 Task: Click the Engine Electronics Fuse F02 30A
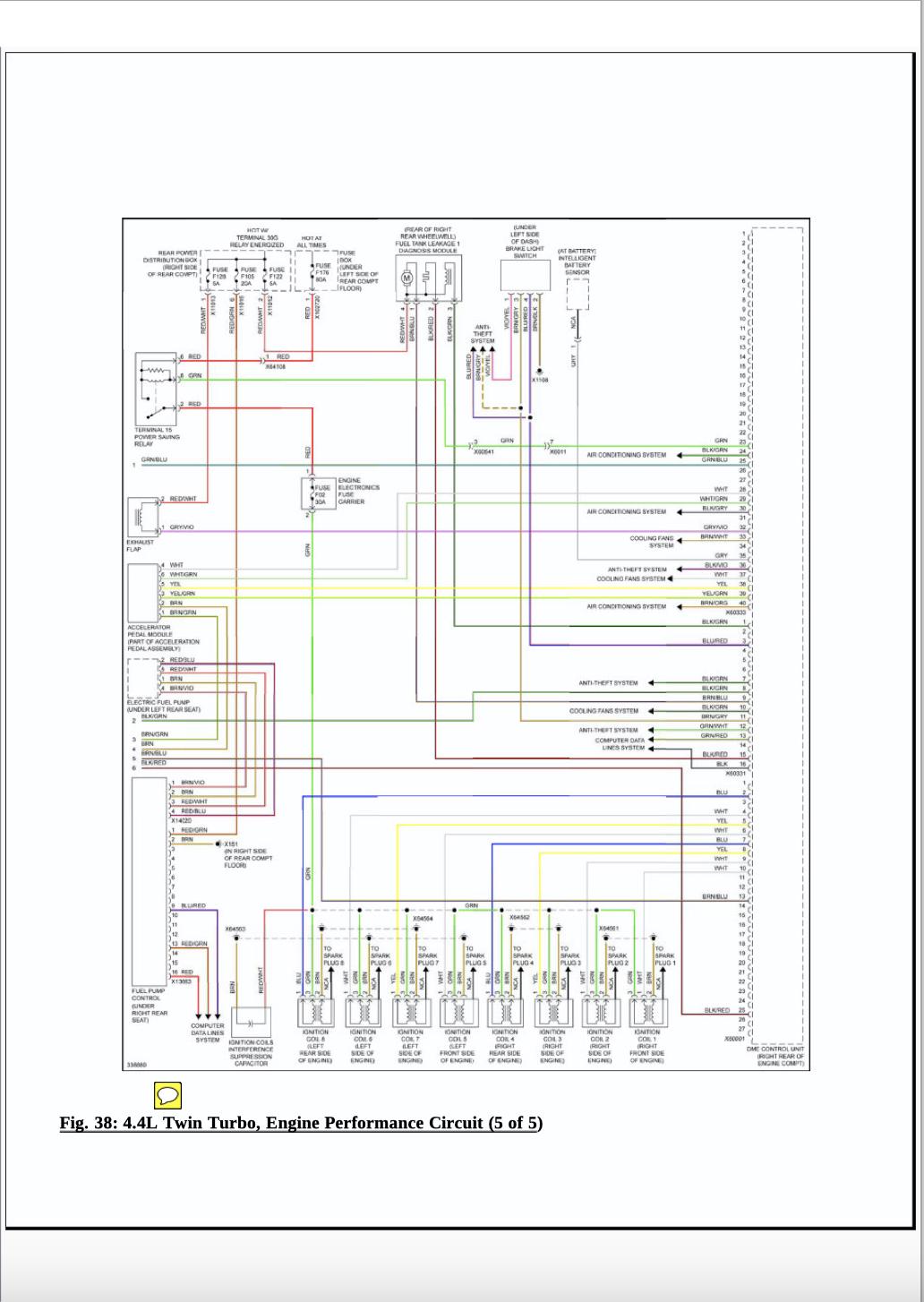[318, 494]
